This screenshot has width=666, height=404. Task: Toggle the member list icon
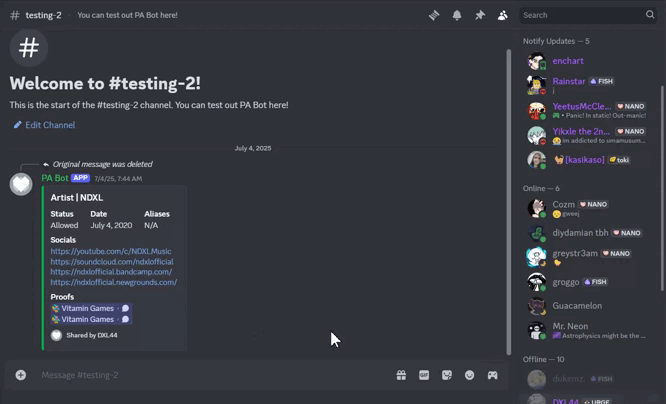(x=502, y=15)
